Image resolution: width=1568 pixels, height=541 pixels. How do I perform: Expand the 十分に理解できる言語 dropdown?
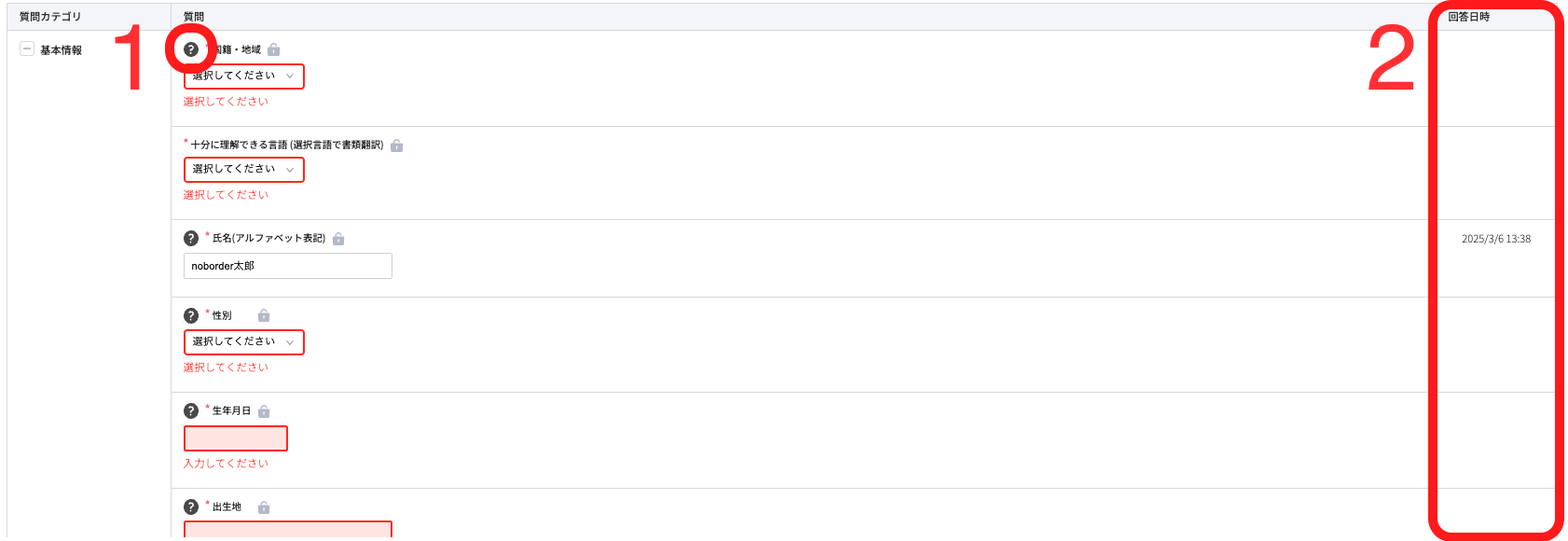pyautogui.click(x=243, y=170)
